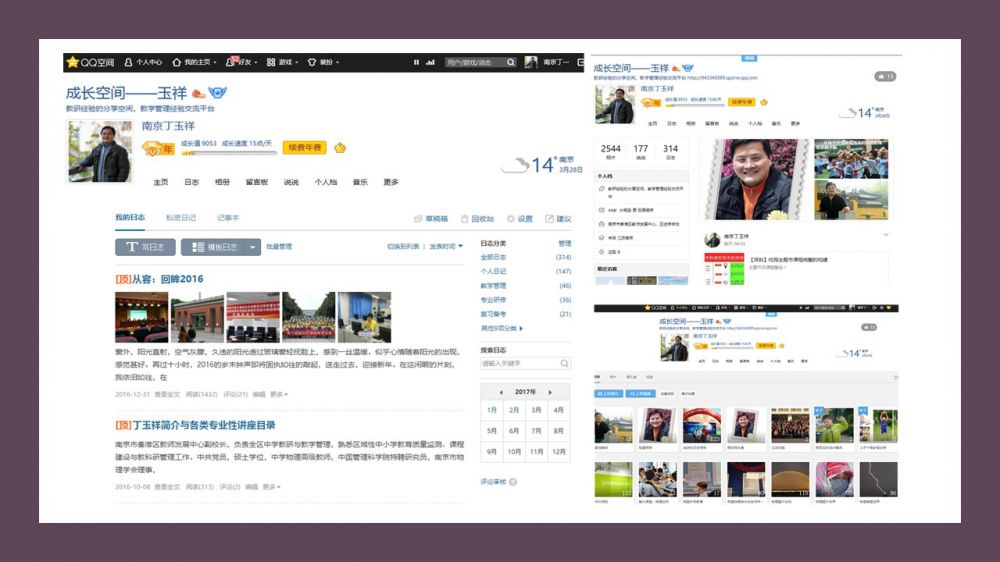Screen dimensions: 1000x562
Task: Click the search magnifier in top bar
Action: click(510, 62)
